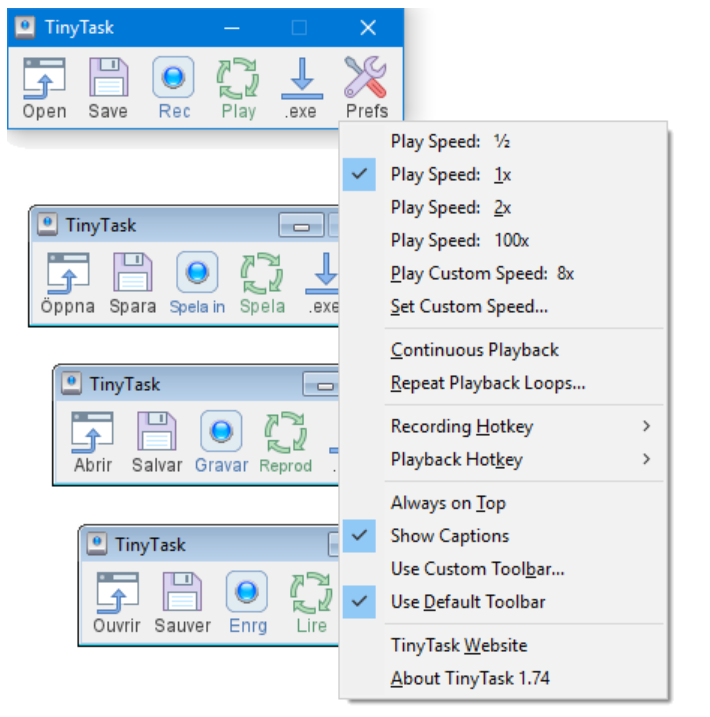Click the green Play loop icon
Viewport: 710px width, 717px height.
click(238, 77)
